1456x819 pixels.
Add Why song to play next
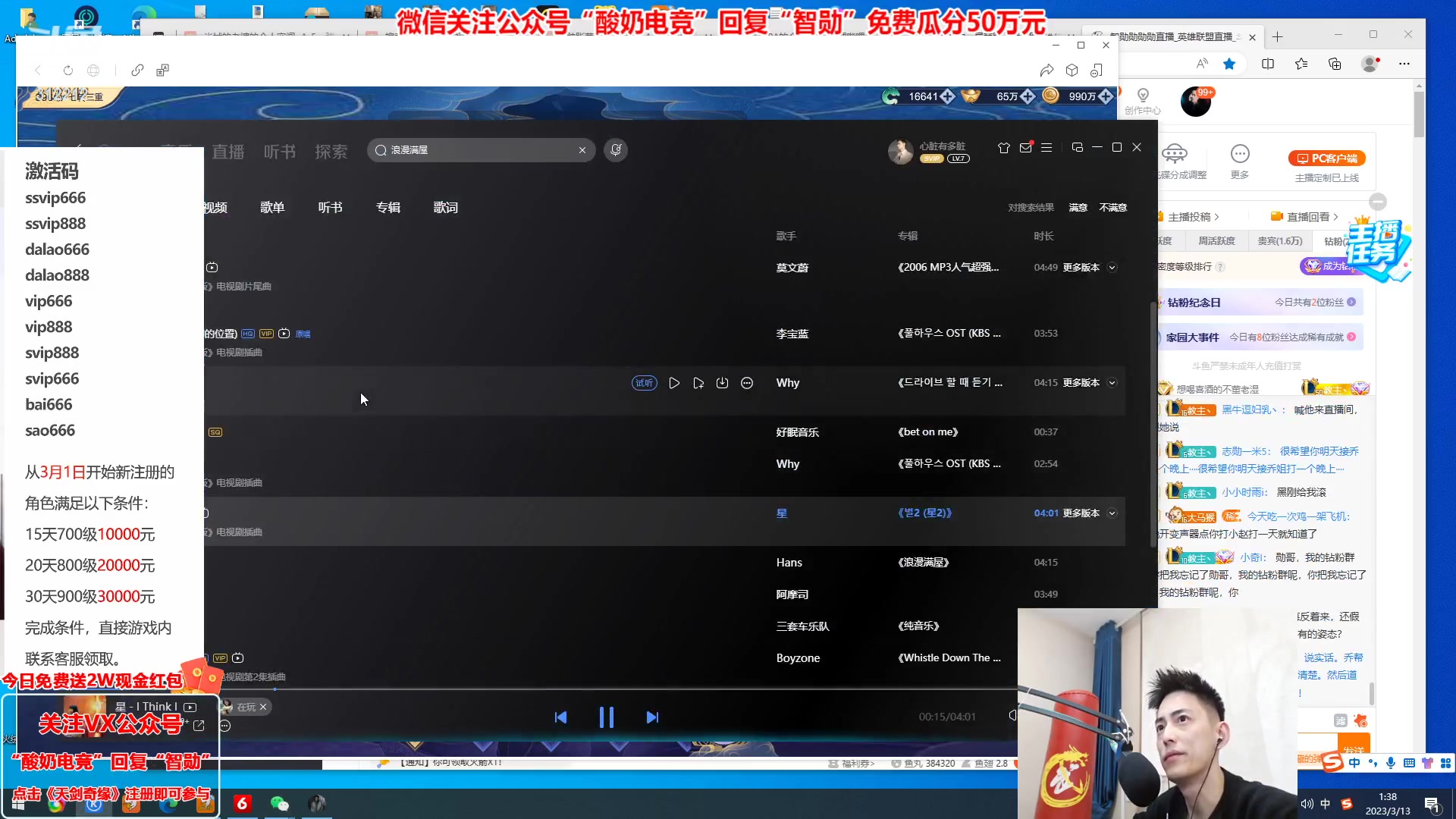point(698,383)
